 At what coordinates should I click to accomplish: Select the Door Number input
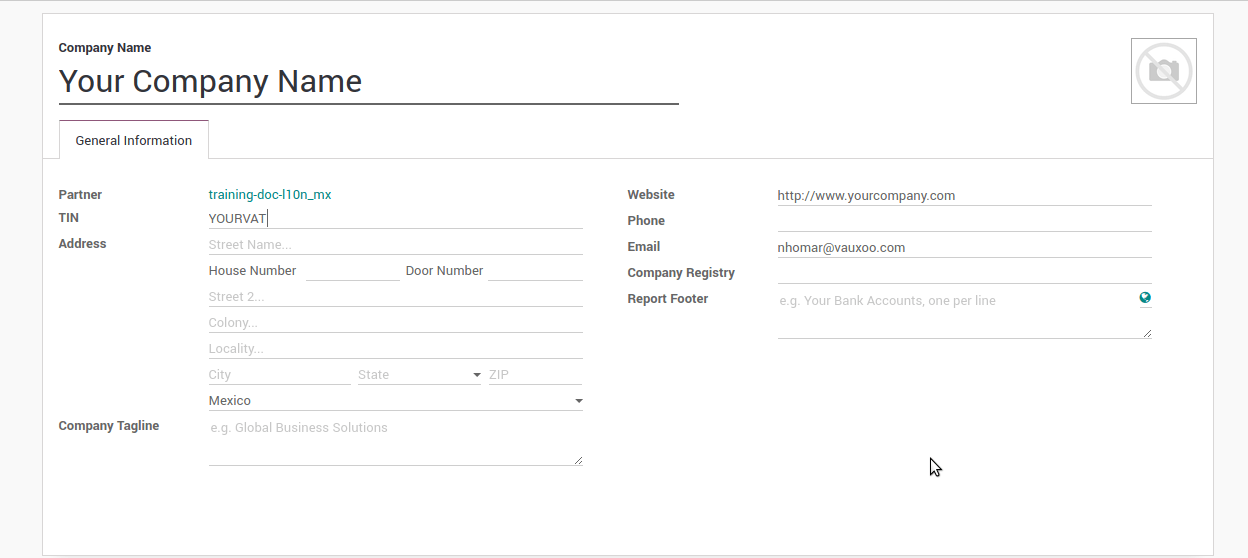pyautogui.click(x=534, y=271)
